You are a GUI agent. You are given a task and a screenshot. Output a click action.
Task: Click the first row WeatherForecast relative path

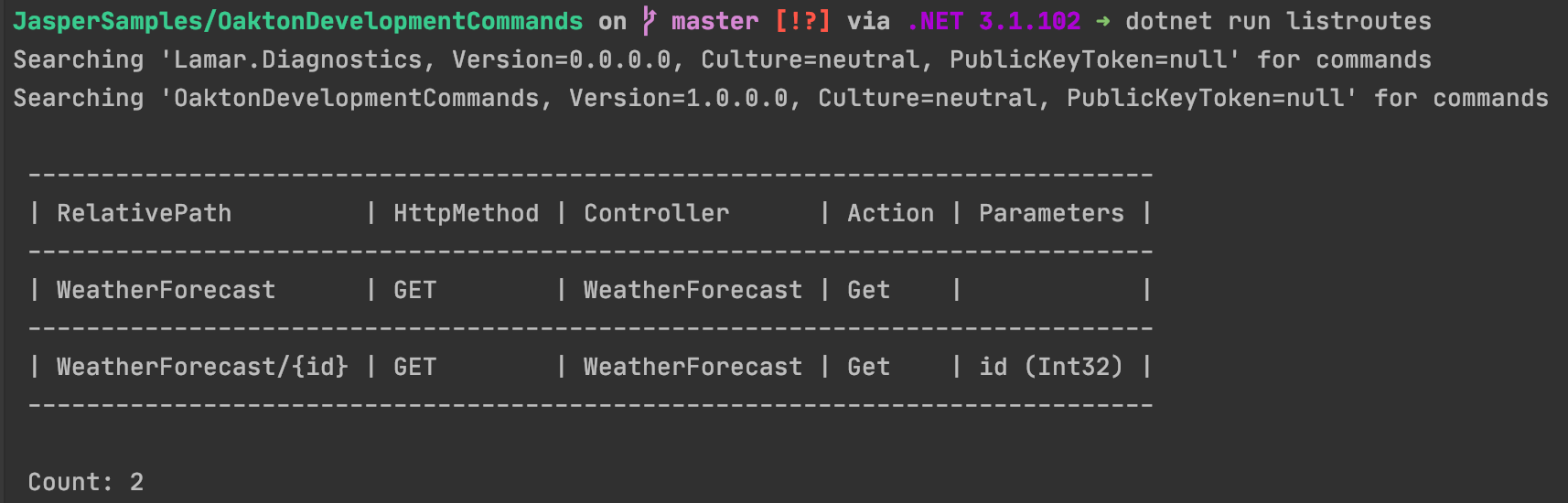(x=166, y=290)
